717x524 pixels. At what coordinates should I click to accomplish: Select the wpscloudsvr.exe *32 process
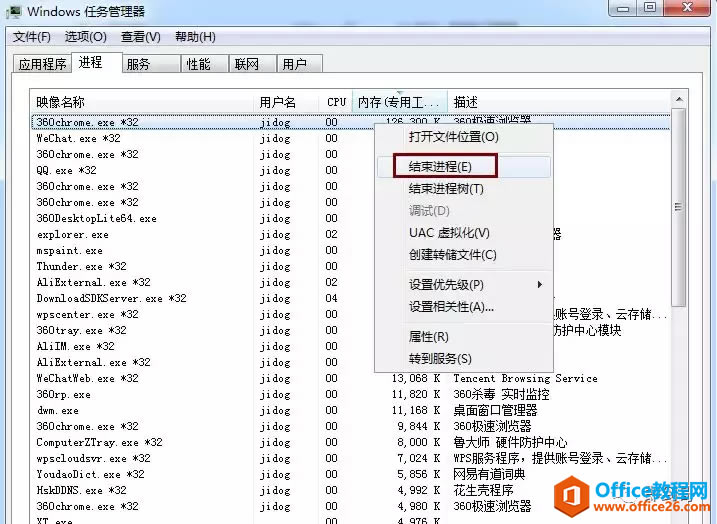point(351,458)
